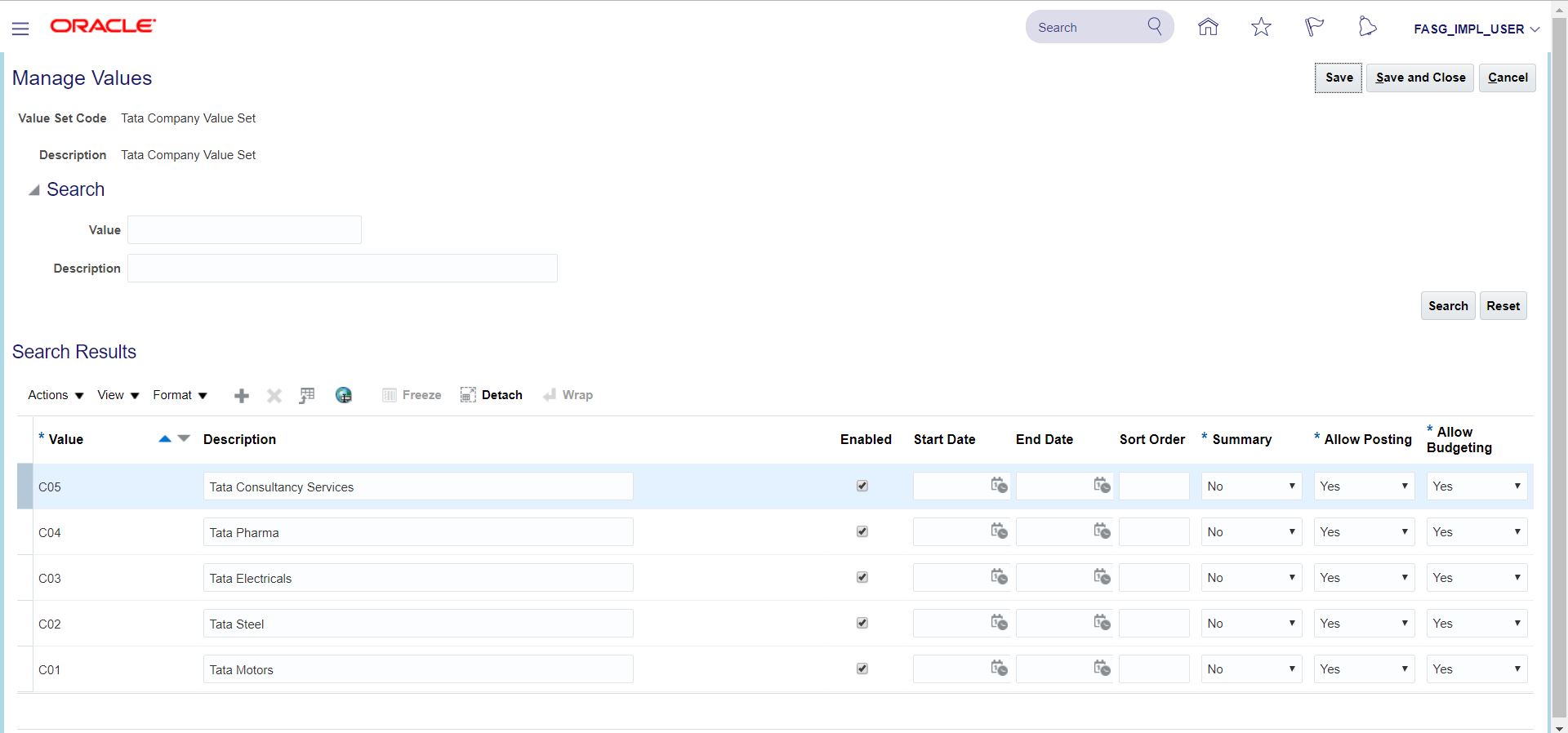Open the Watchlist flag icon
Screen dimensions: 1568x733
[1314, 27]
